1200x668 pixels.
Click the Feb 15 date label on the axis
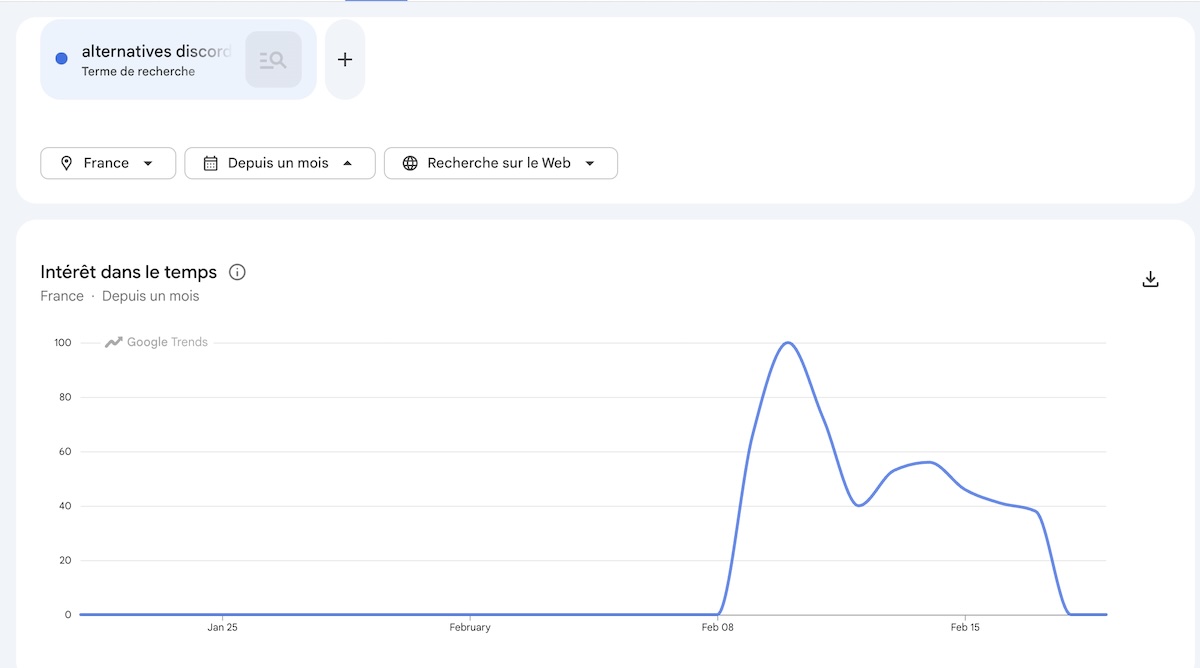965,628
